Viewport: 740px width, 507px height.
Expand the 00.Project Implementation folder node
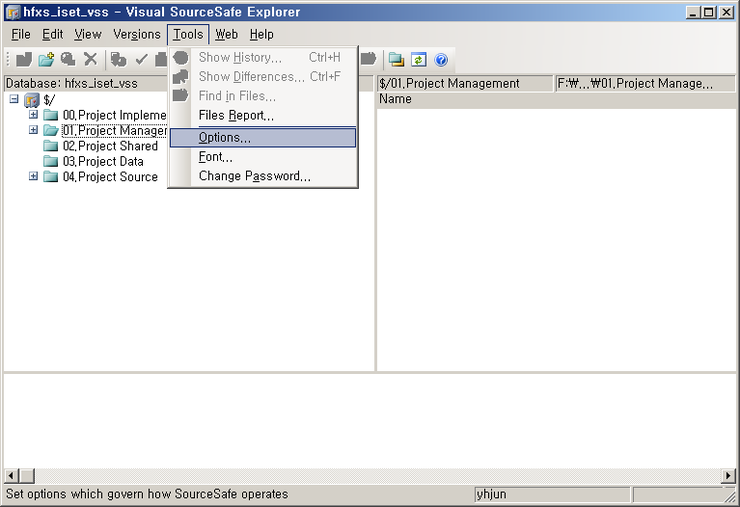[x=33, y=115]
